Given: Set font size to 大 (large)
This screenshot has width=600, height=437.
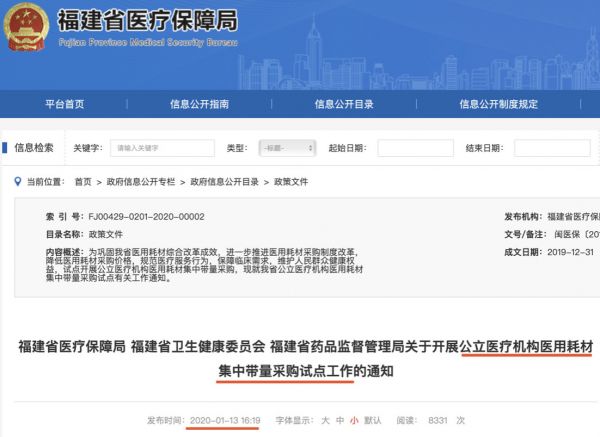Looking at the screenshot, I should pos(324,421).
